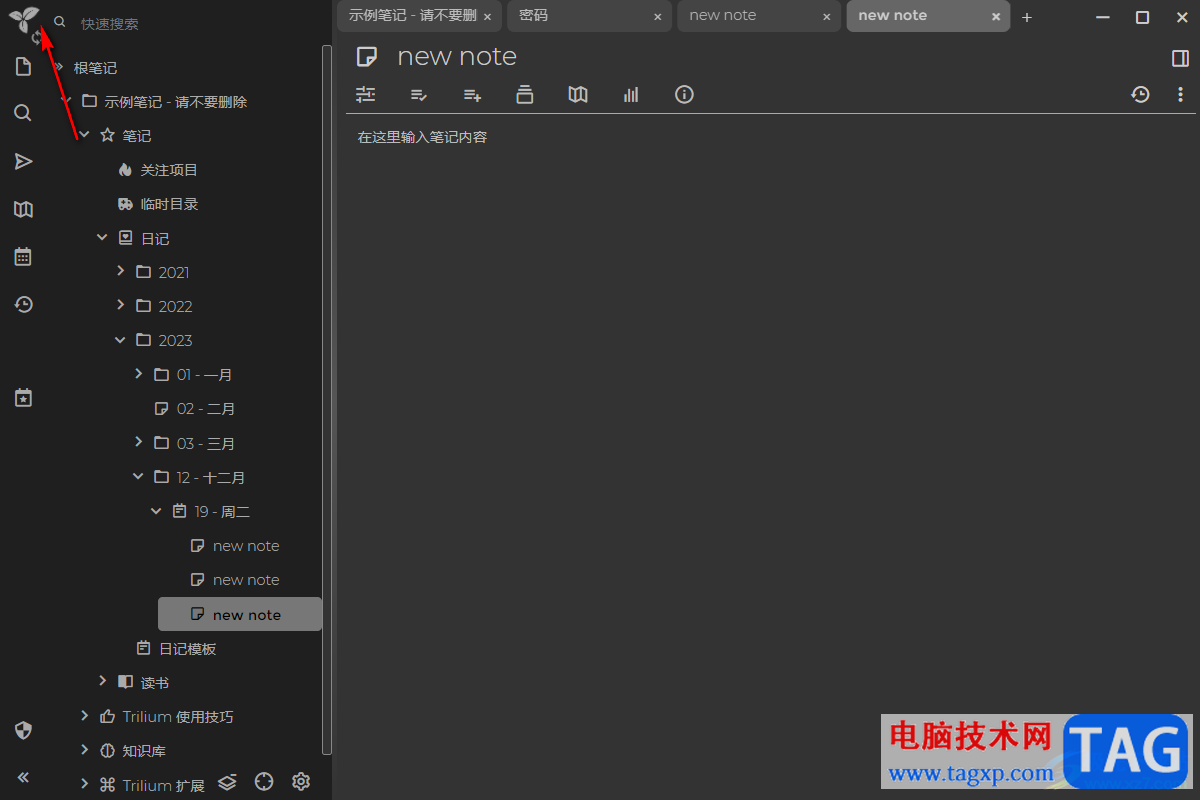
Task: Open basic properties ribbon tab
Action: tap(365, 94)
